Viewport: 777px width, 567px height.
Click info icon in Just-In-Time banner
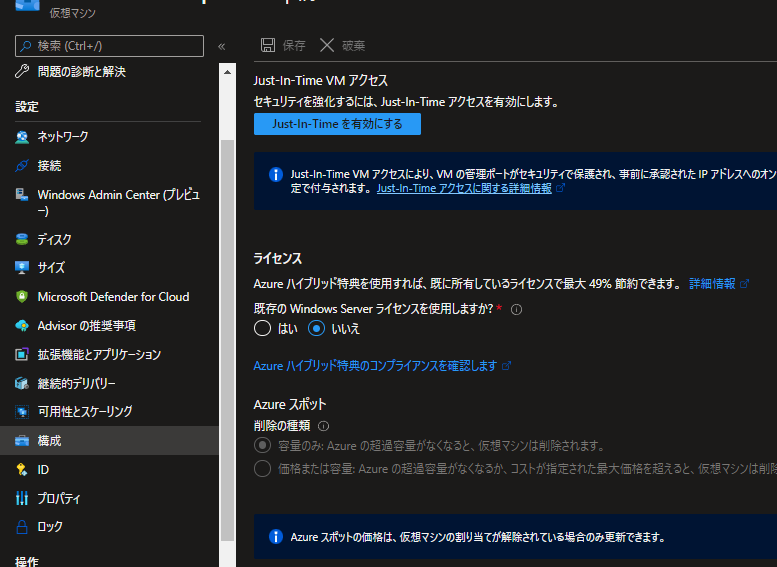pos(276,174)
